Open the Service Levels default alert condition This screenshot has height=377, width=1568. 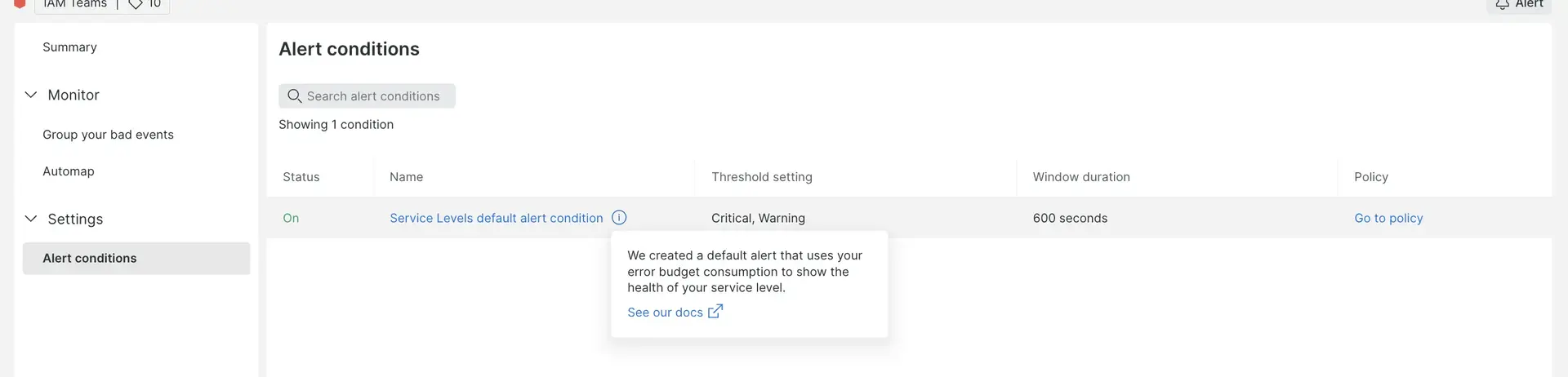[x=496, y=218]
